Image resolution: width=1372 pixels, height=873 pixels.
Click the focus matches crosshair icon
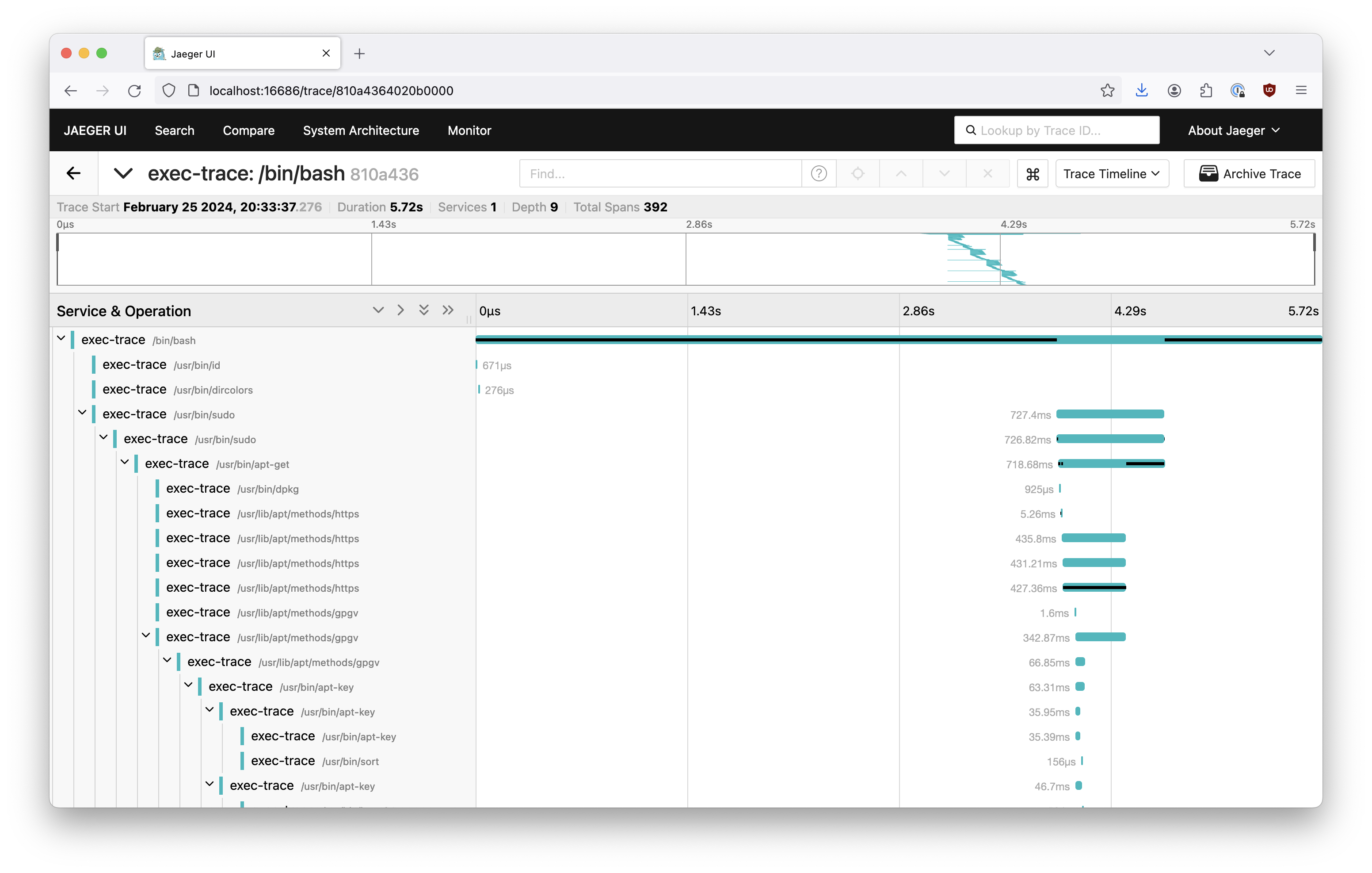(x=857, y=174)
